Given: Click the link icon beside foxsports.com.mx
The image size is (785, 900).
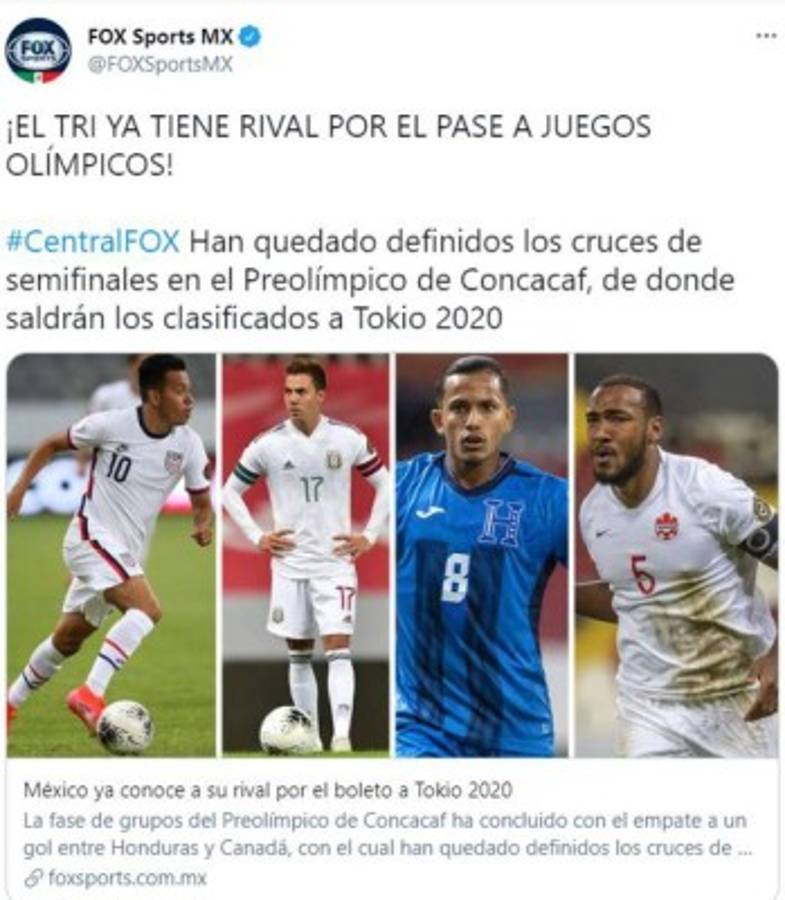Looking at the screenshot, I should pyautogui.click(x=34, y=878).
